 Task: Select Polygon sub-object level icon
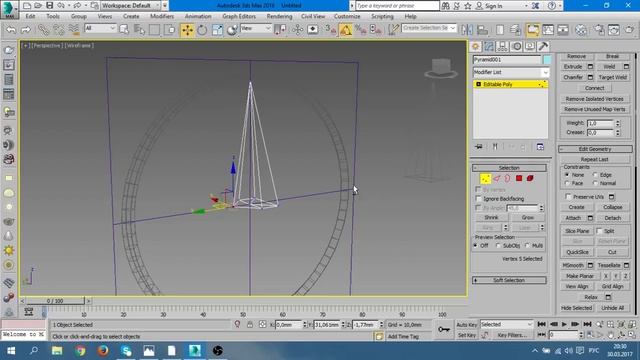pos(519,178)
